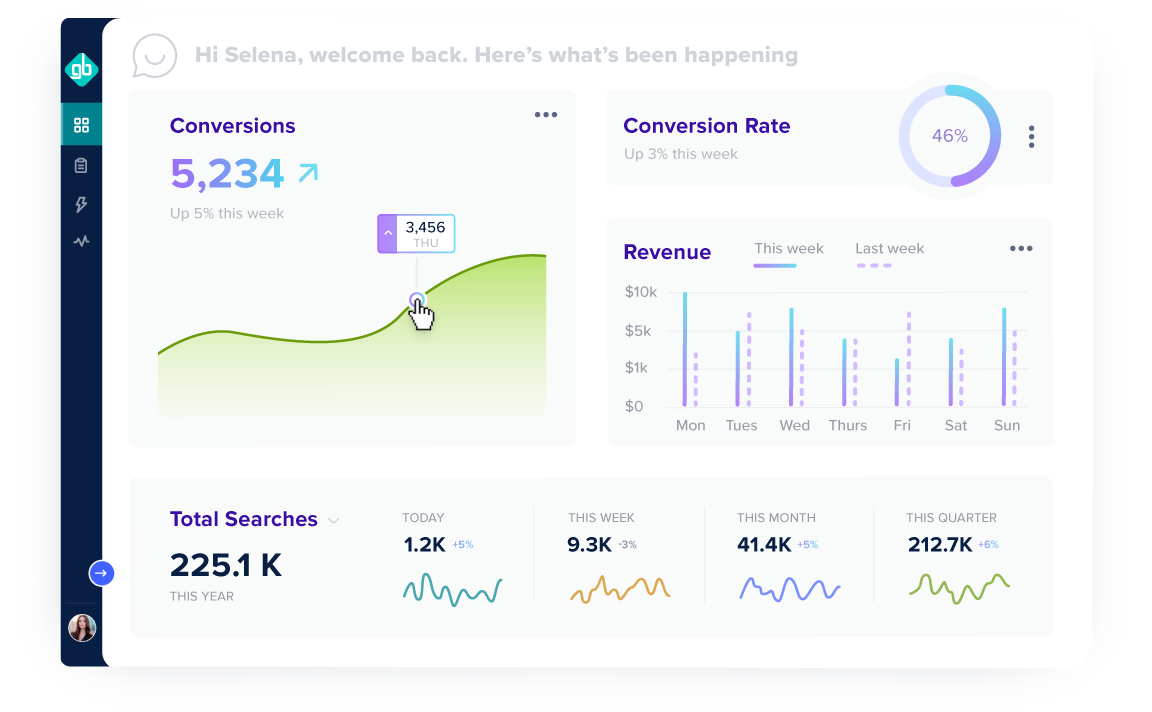Click the conversions upward trend arrow
Image resolution: width=1152 pixels, height=712 pixels.
pyautogui.click(x=308, y=173)
